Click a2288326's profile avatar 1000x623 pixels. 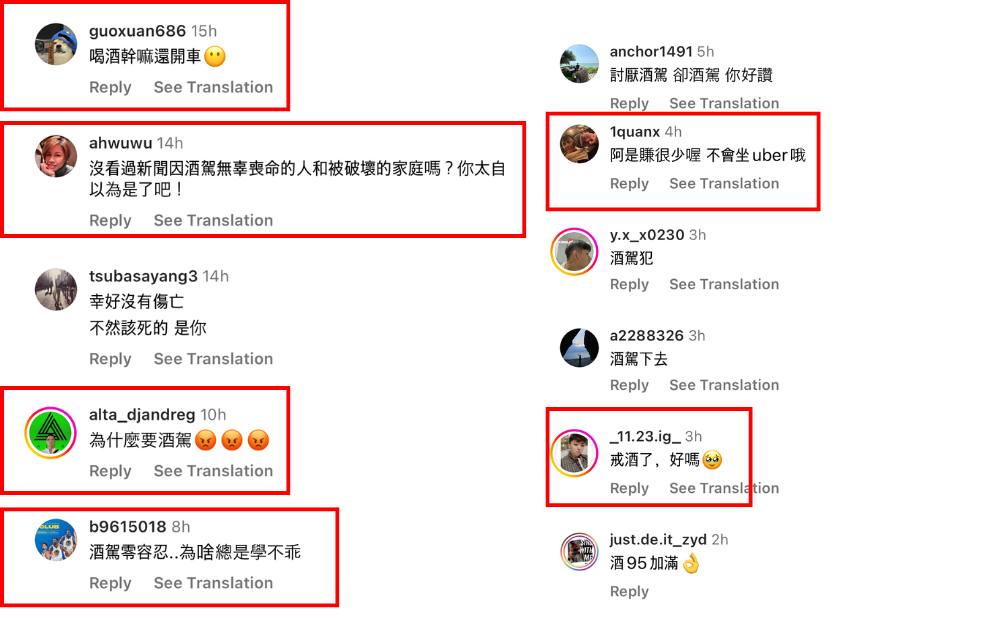coord(579,348)
